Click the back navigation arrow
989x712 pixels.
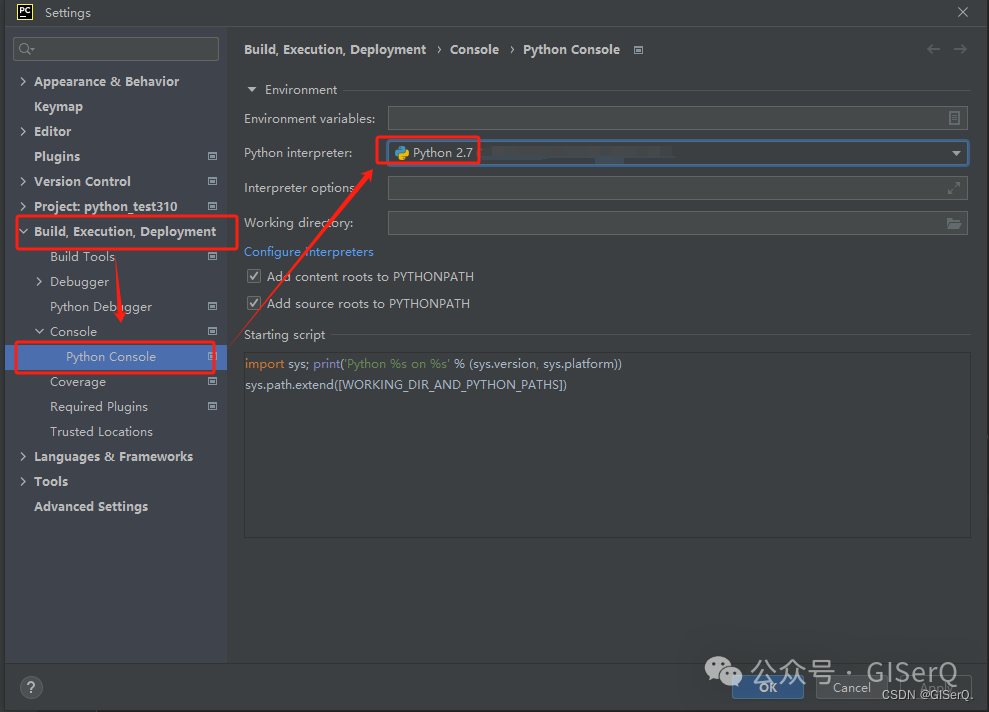933,49
